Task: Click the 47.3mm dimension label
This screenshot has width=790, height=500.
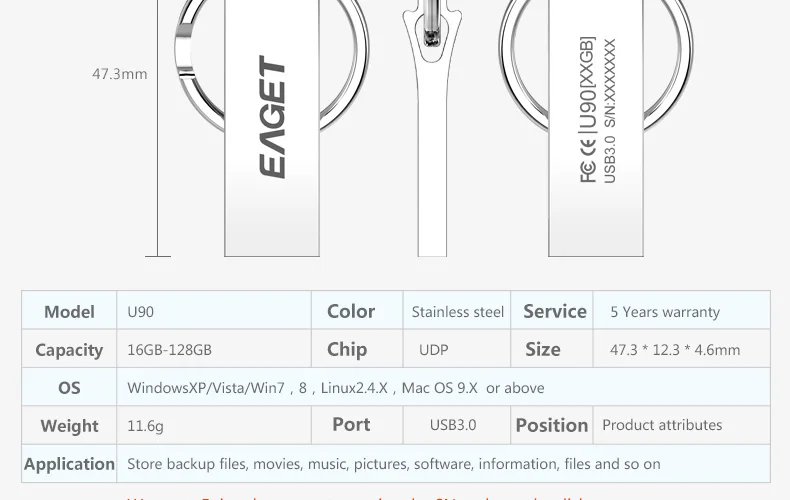Action: coord(120,74)
